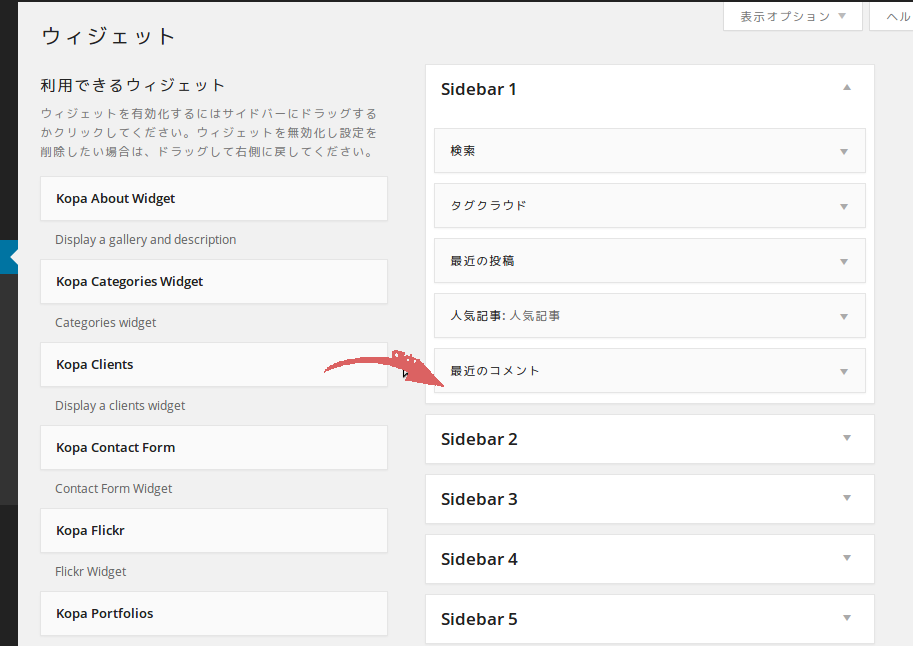Open the 最近のコメント widget settings arrow
Image resolution: width=913 pixels, height=646 pixels.
point(844,372)
